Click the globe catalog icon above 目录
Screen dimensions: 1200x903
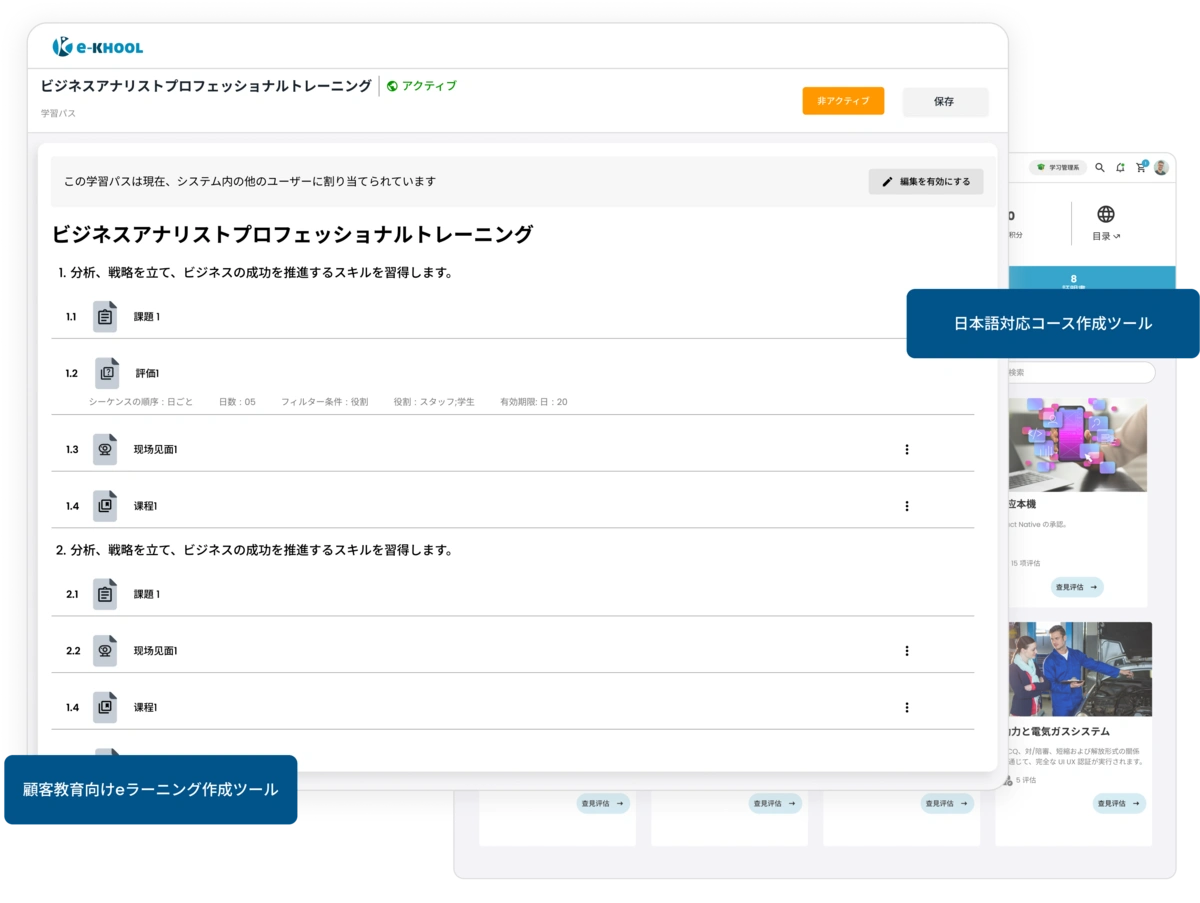pos(1106,212)
